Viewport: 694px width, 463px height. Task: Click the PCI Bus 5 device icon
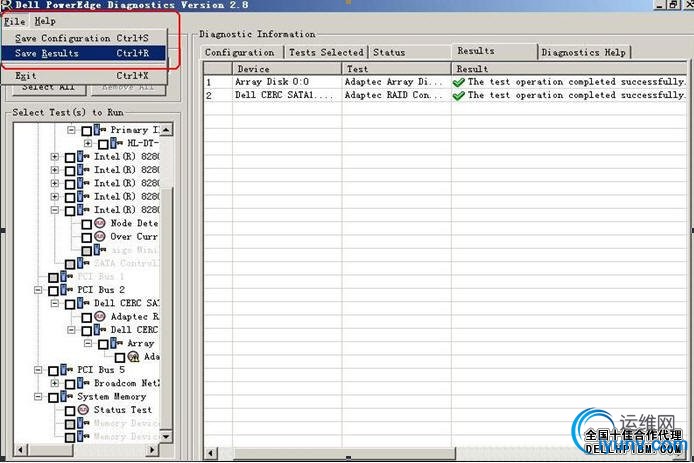(67, 370)
